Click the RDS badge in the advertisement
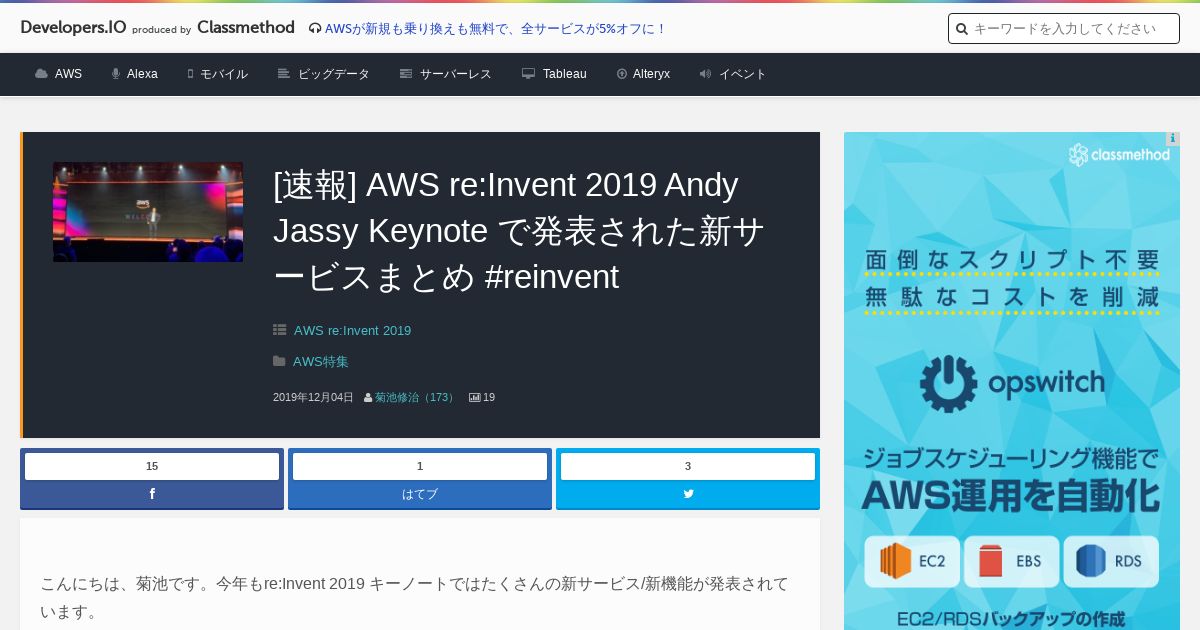 coord(1111,562)
